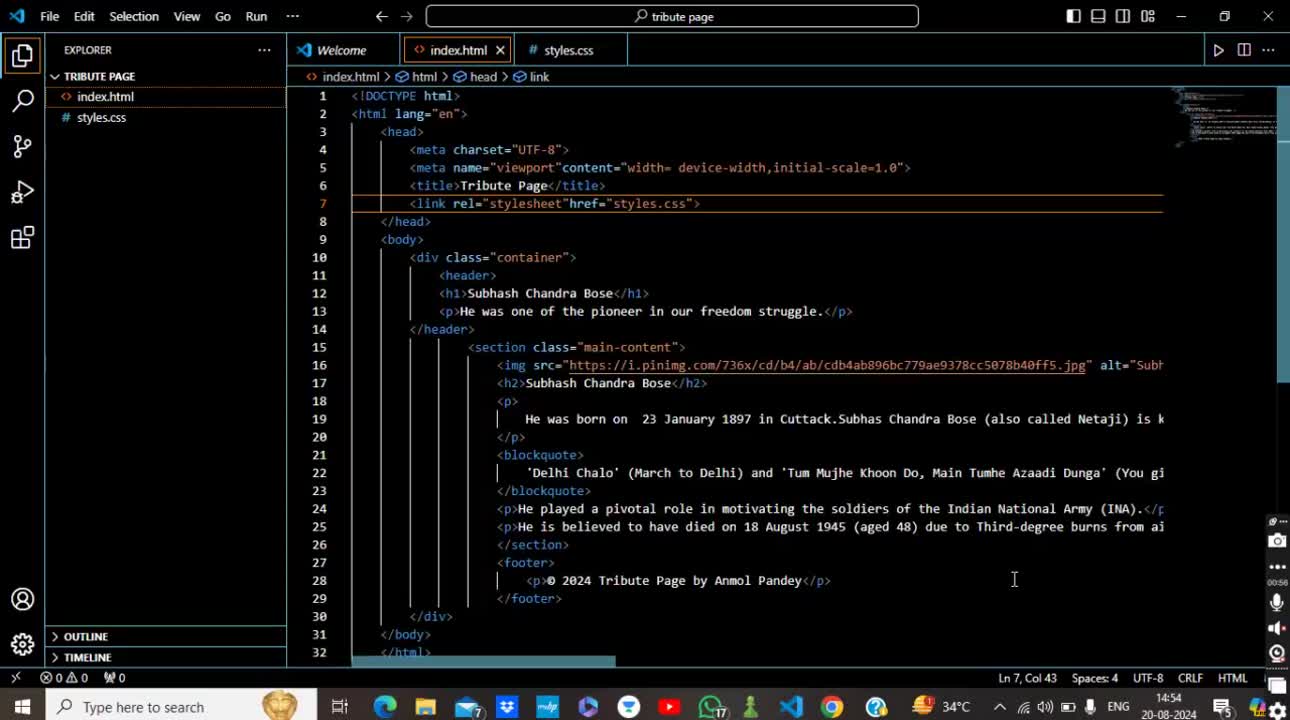Go to line via Ln 7, Col 43
This screenshot has height=720, width=1290.
1027,677
